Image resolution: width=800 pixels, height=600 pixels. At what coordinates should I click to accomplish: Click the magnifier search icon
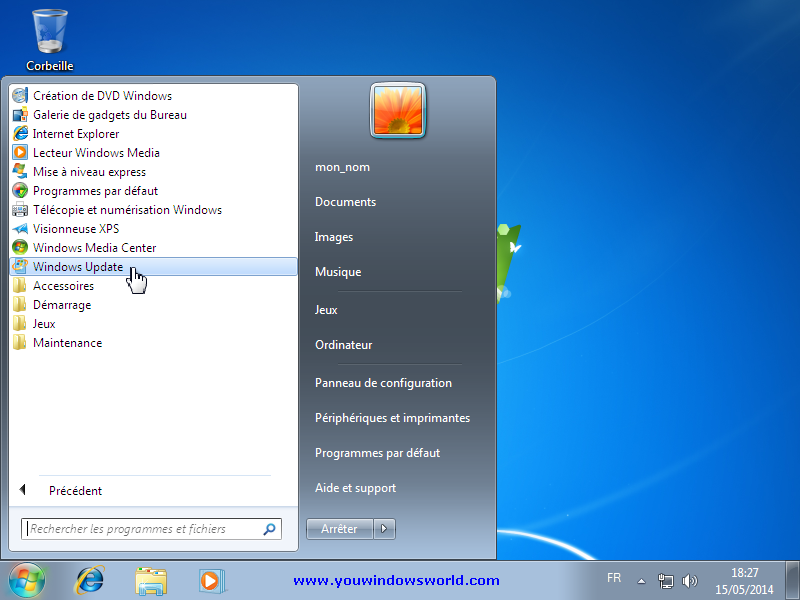tap(269, 529)
